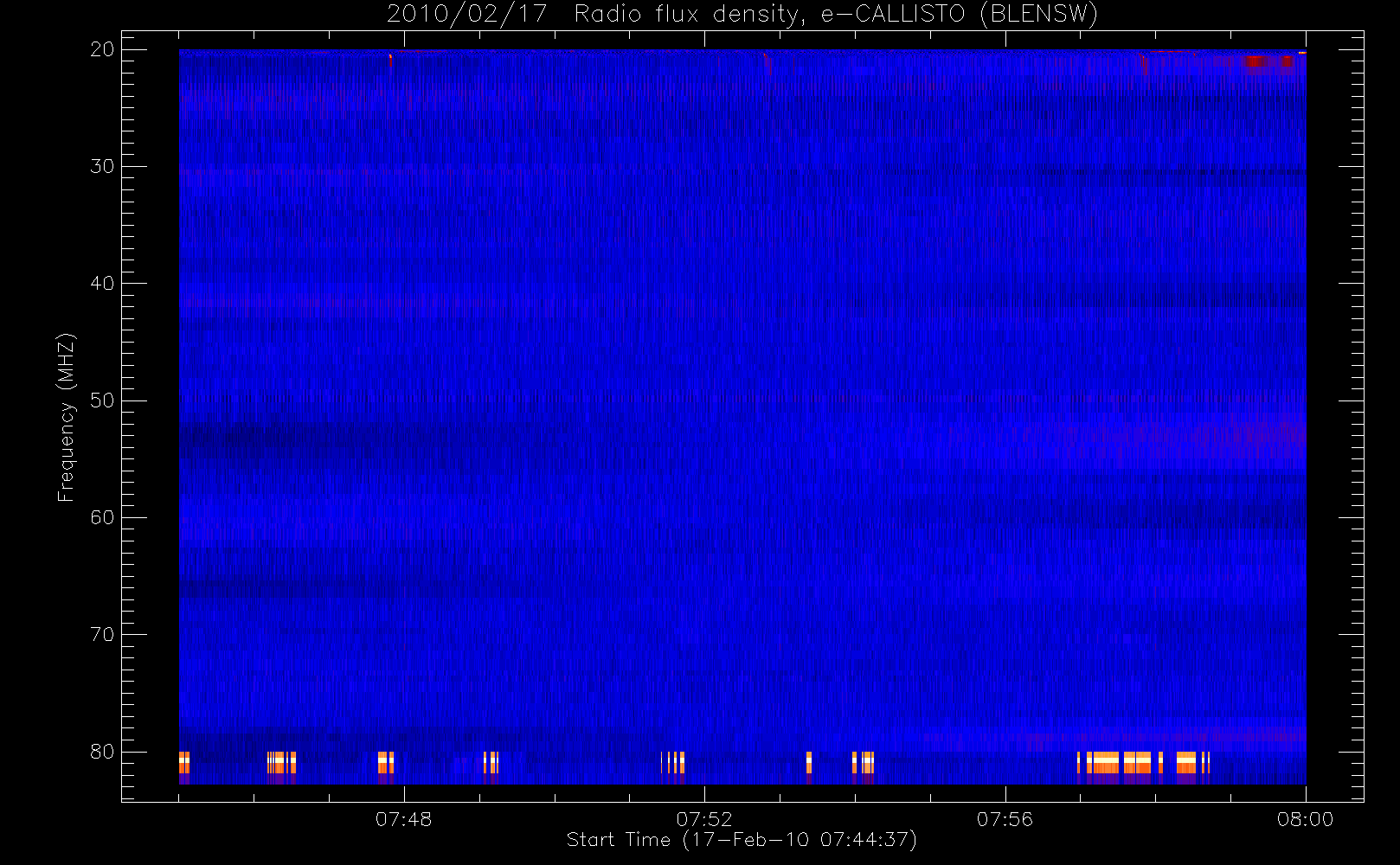Click the 07:52 time tick label
This screenshot has width=1400, height=865.
click(704, 819)
